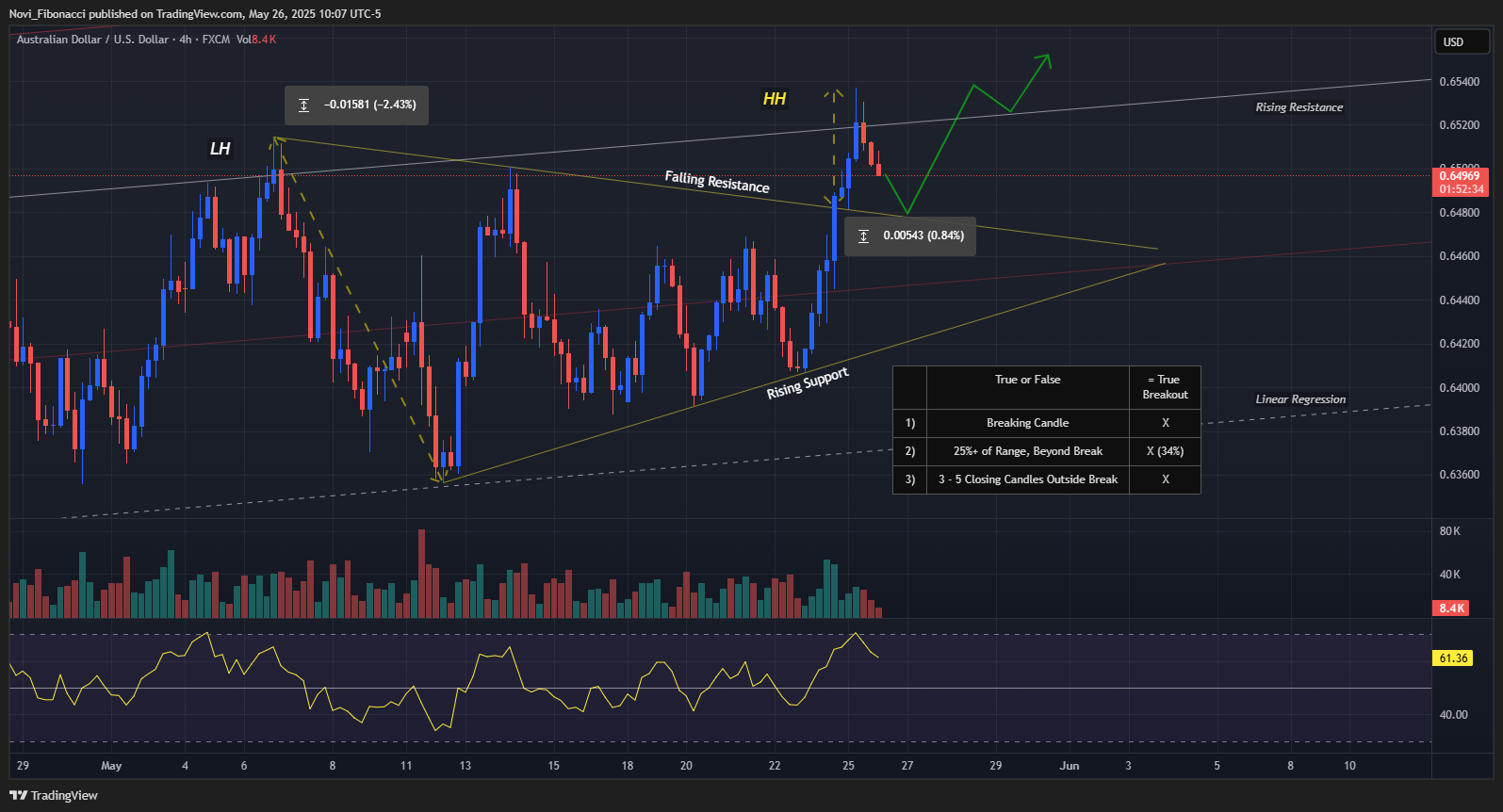
Task: Click the LH lower-high label
Action: tap(220, 148)
